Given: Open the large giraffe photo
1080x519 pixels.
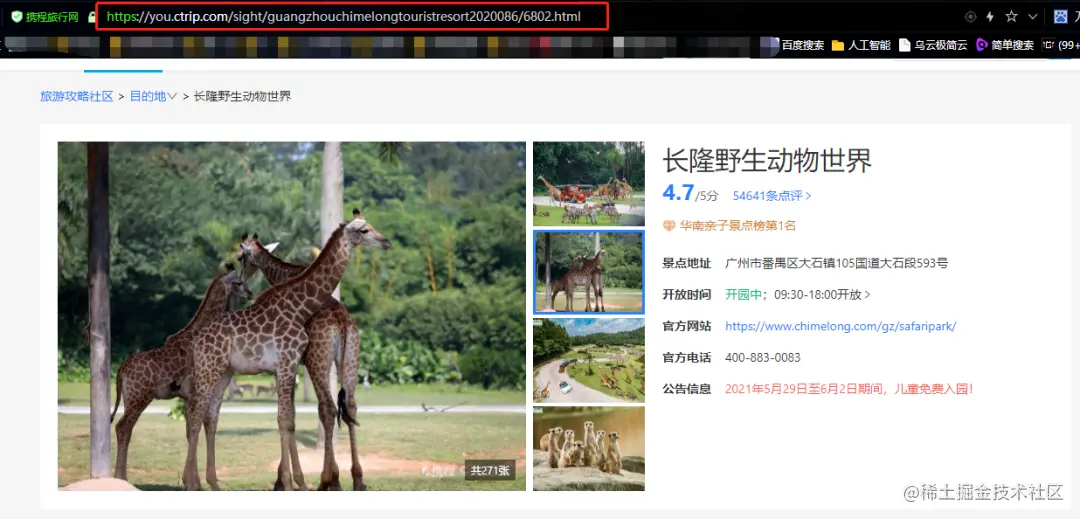Looking at the screenshot, I should point(291,316).
